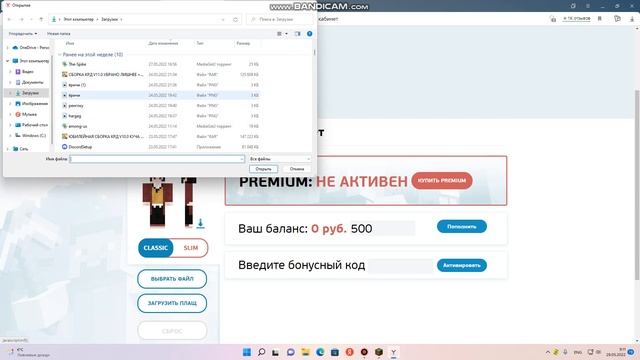Viewport: 640px width, 360px height.
Task: Select The Spike file in list
Action: click(x=160, y=64)
